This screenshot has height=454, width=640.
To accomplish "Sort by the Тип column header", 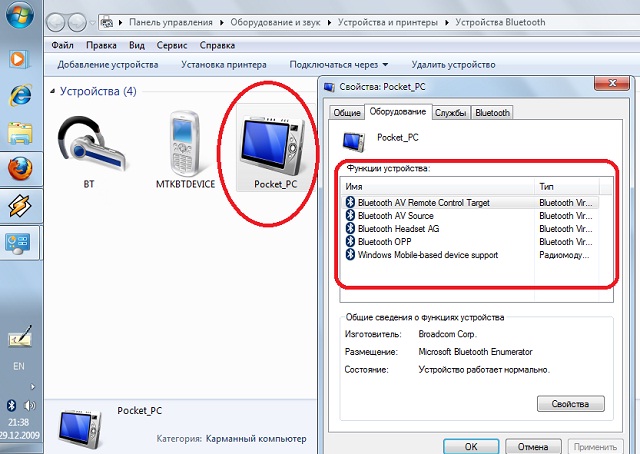I will tap(567, 187).
